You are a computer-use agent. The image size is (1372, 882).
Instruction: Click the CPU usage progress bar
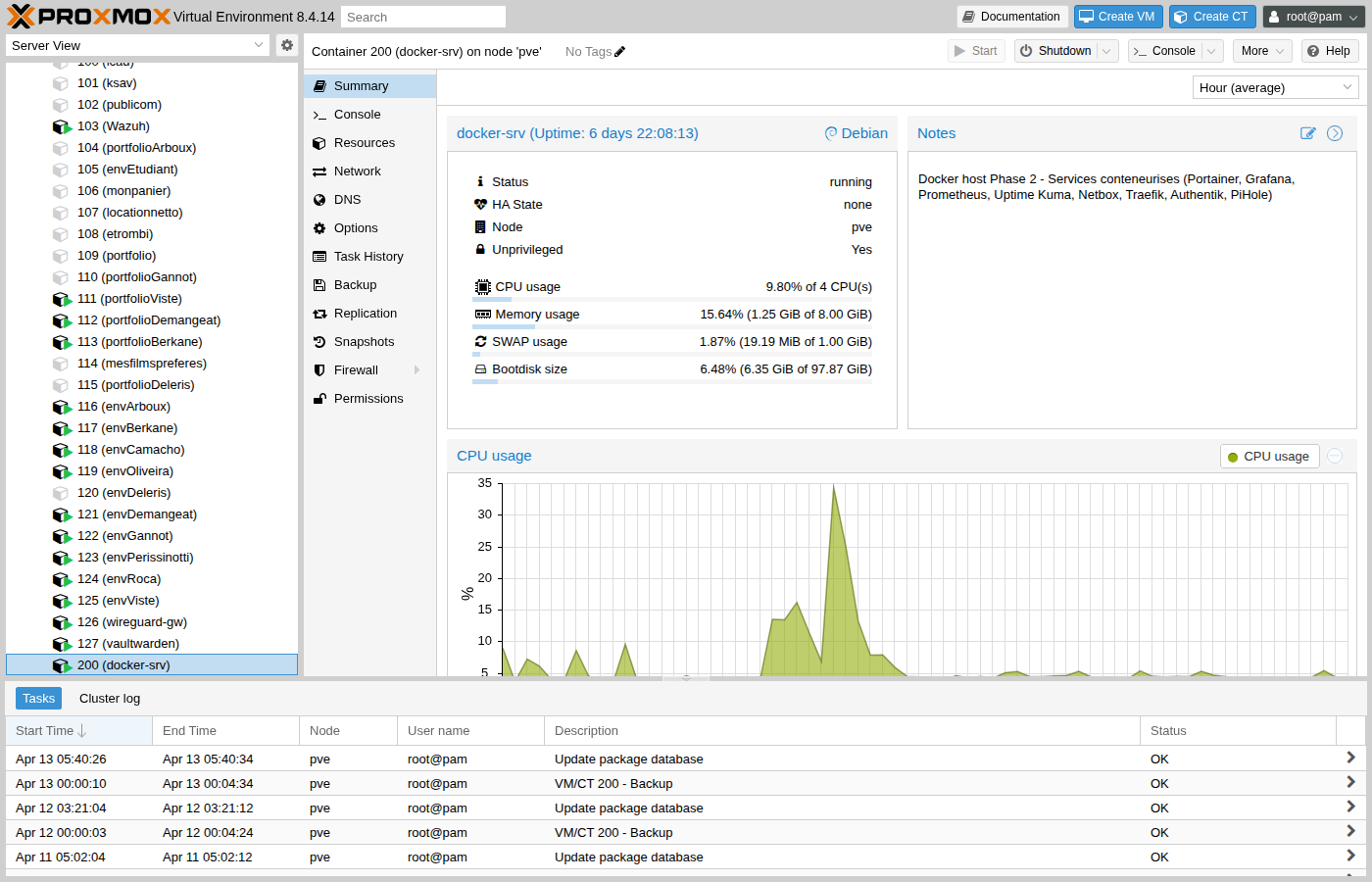(672, 299)
